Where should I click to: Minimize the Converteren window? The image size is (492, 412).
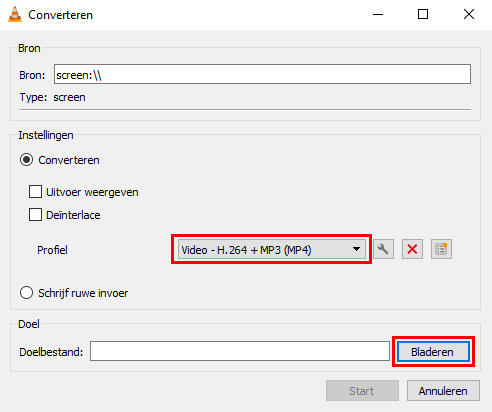pos(378,14)
